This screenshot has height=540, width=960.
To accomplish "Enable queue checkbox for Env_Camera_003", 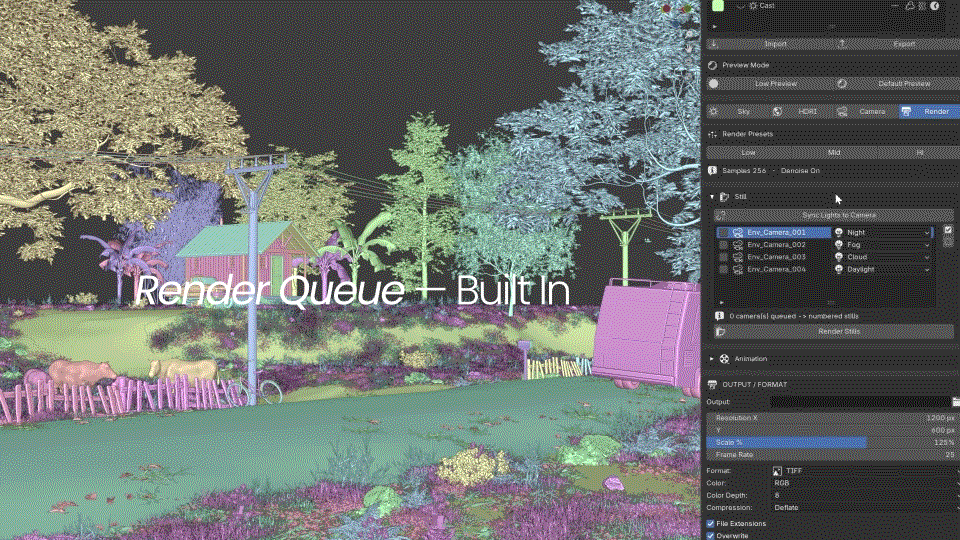I will pyautogui.click(x=724, y=257).
